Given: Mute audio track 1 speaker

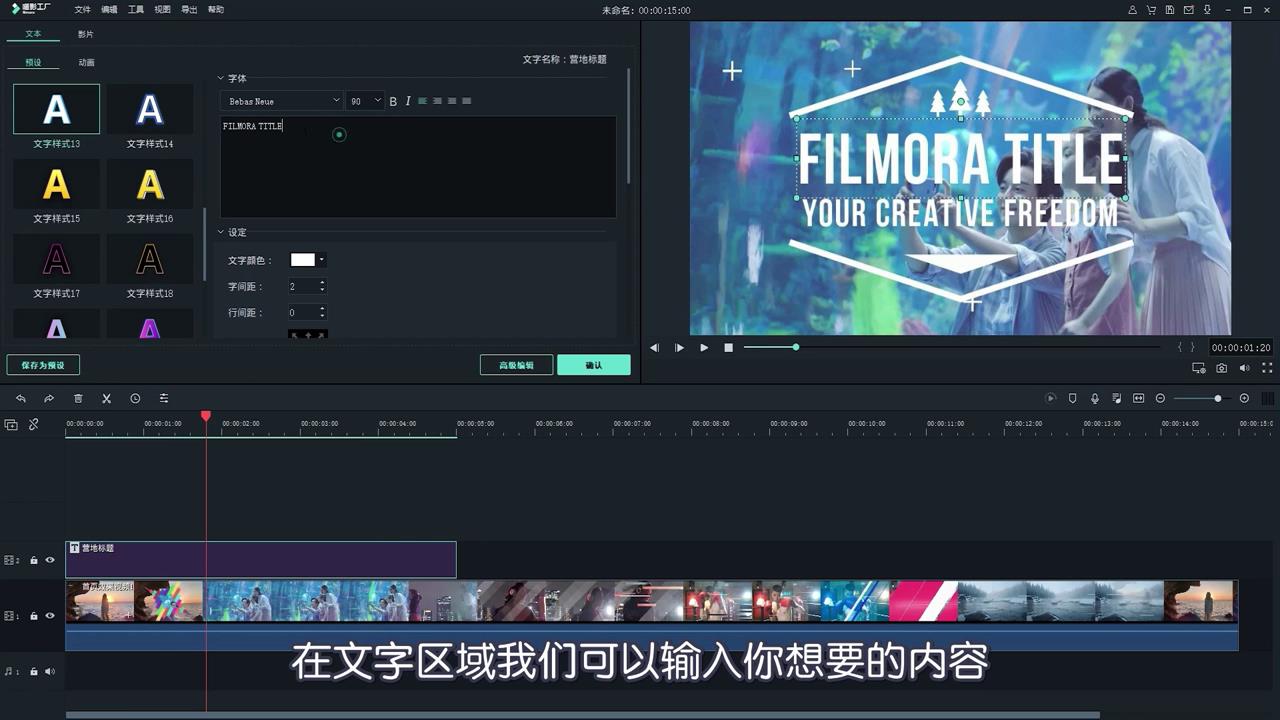Looking at the screenshot, I should point(50,672).
